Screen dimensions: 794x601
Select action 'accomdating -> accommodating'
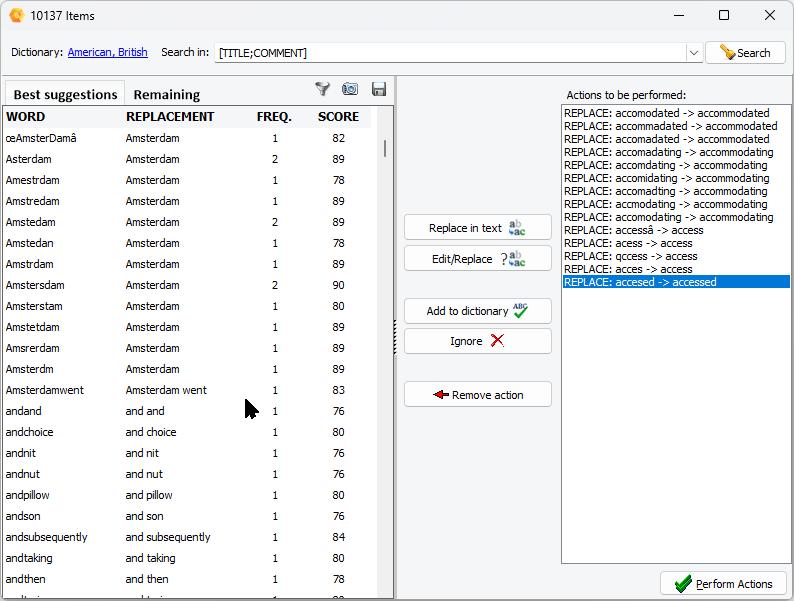coord(676,165)
